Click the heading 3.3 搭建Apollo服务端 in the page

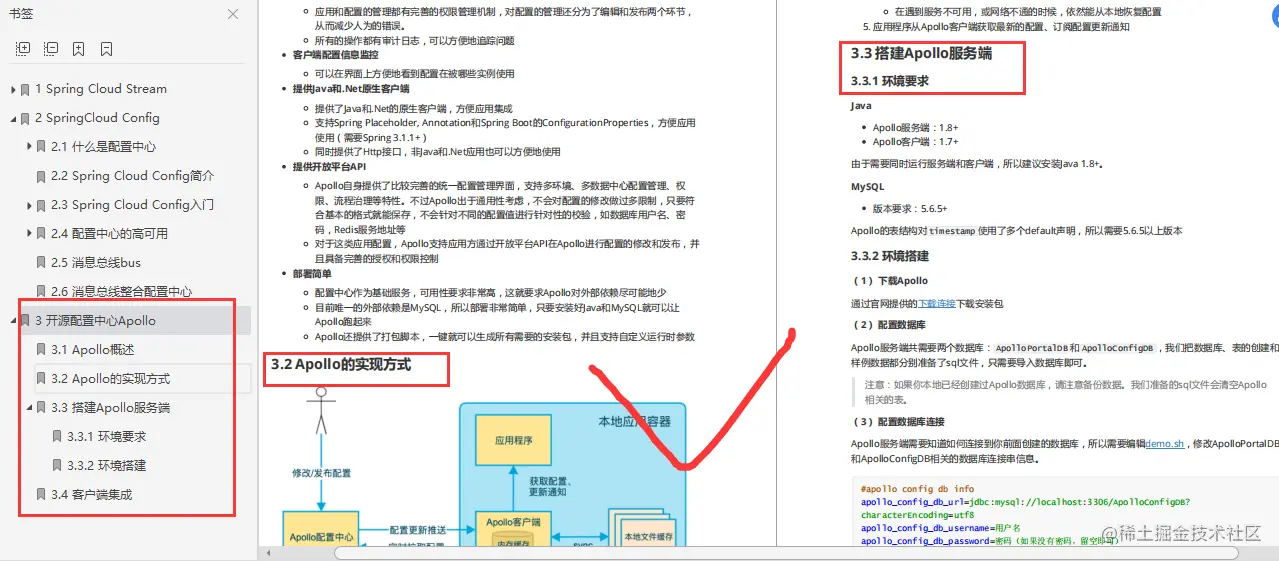pos(922,54)
